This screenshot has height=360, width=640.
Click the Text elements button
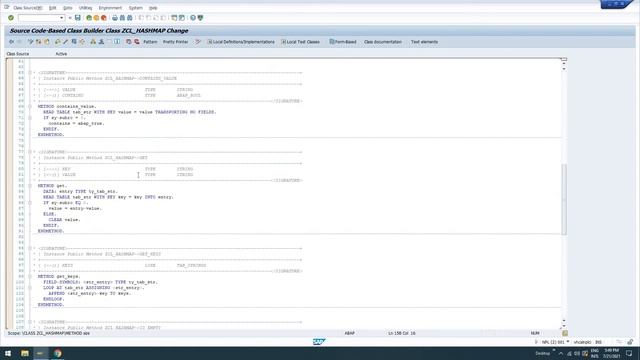point(424,42)
